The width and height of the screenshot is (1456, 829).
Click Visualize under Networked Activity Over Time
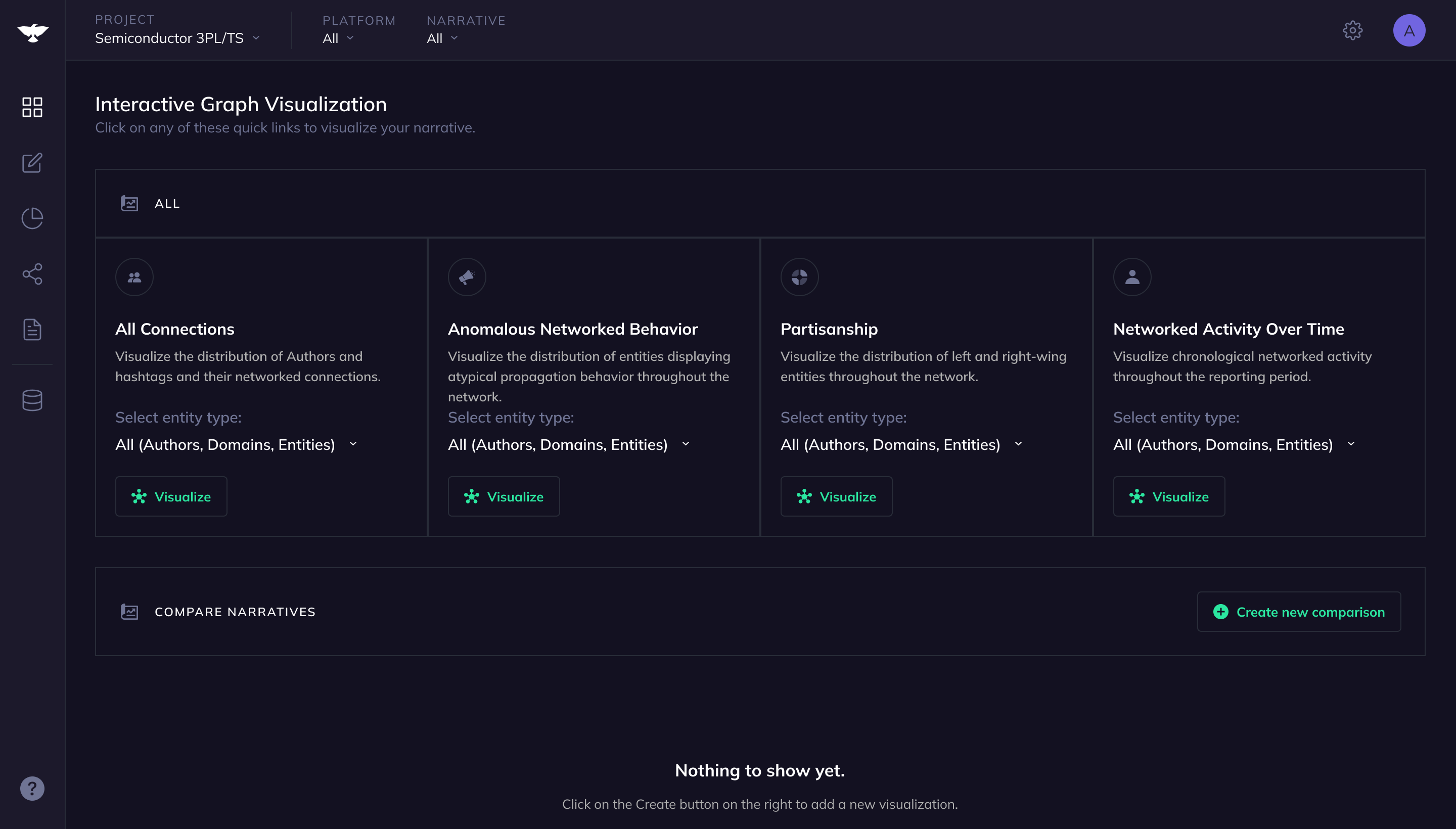1168,496
